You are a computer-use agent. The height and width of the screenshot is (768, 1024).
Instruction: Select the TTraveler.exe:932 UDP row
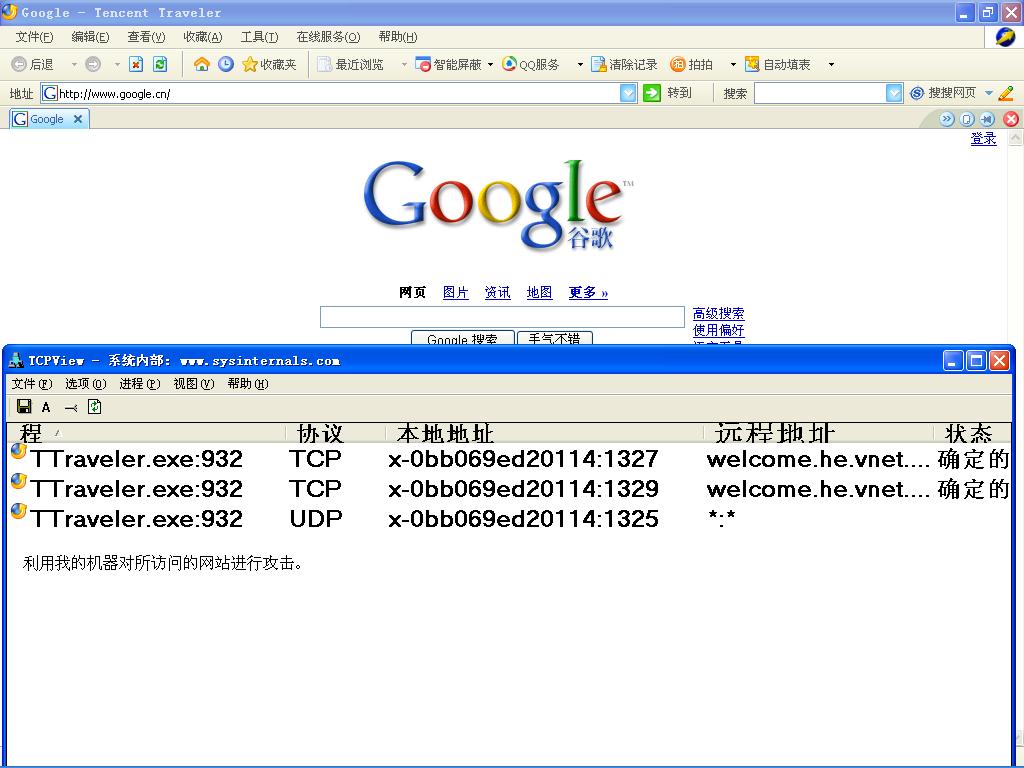[x=509, y=519]
